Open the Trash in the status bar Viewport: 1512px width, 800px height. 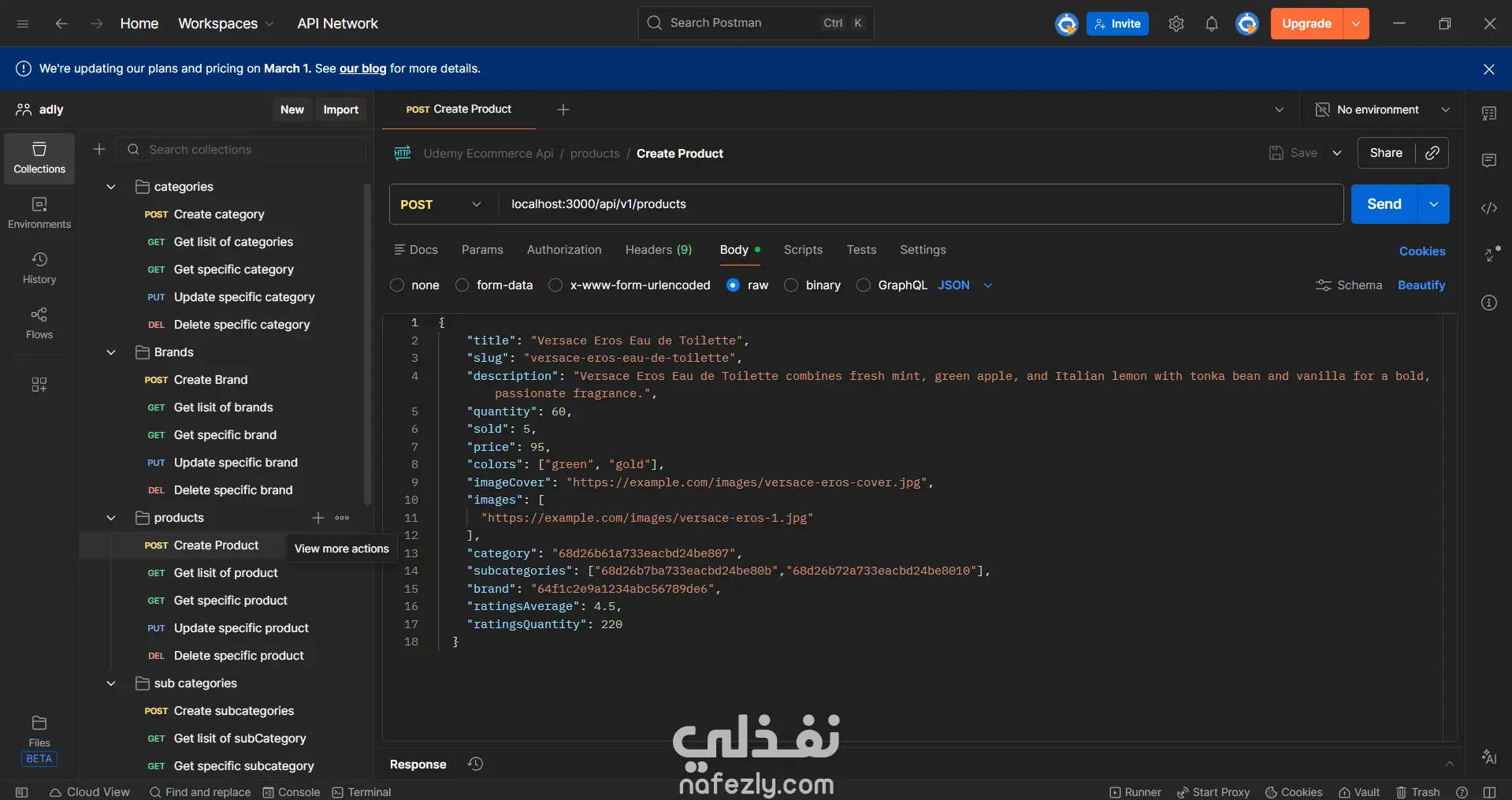tap(1418, 792)
